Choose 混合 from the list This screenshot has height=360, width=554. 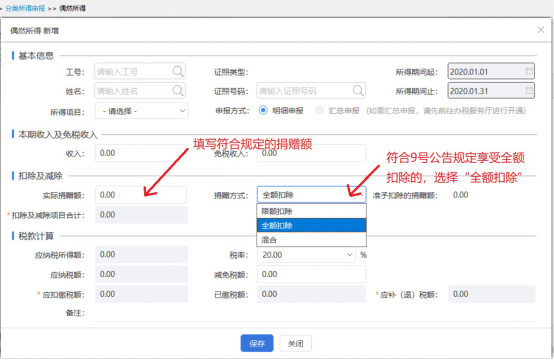312,240
